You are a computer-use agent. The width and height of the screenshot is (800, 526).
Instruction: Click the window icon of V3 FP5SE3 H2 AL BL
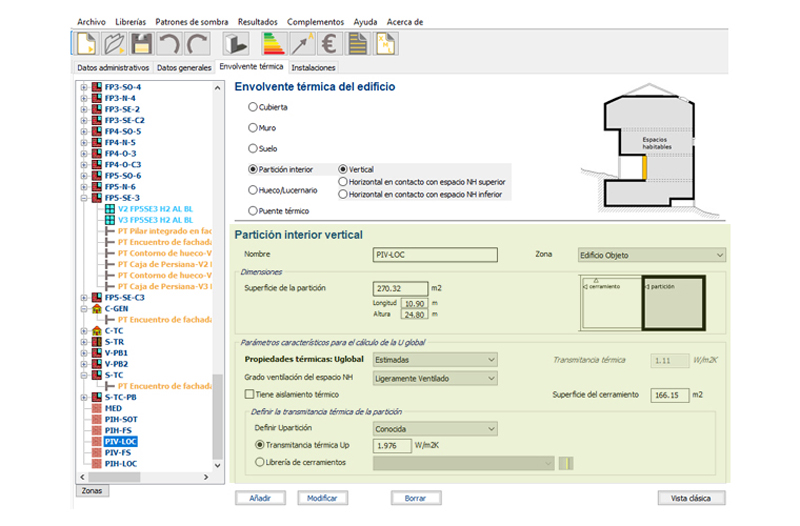(110, 220)
